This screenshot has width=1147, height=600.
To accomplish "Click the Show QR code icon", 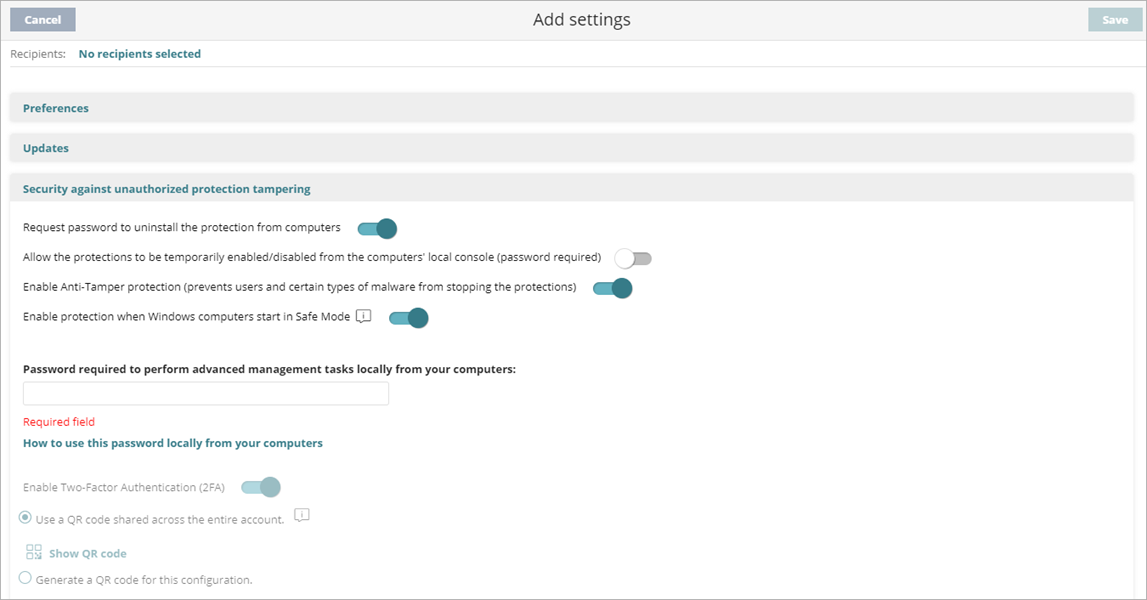I will (x=34, y=551).
